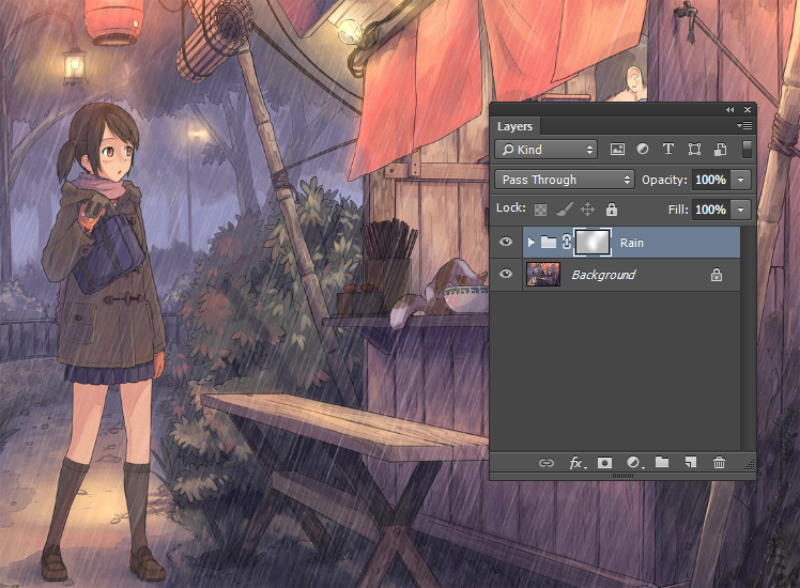Click the Layers panel scrollbar track
800x588 pixels.
(747, 338)
